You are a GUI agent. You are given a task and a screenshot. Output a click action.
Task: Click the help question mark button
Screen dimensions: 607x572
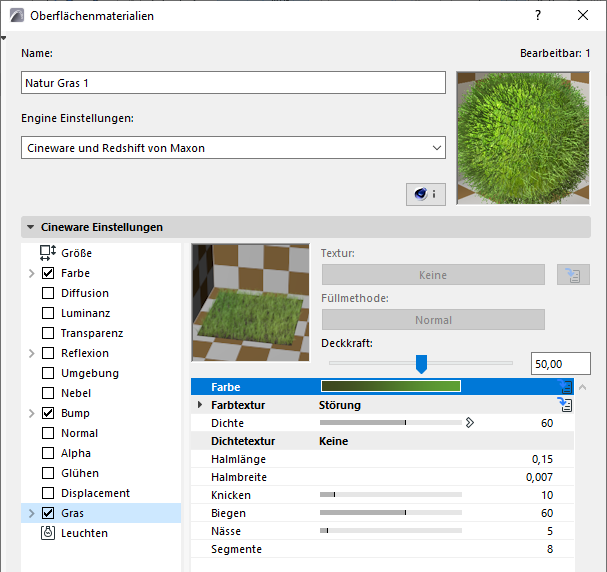pyautogui.click(x=537, y=16)
